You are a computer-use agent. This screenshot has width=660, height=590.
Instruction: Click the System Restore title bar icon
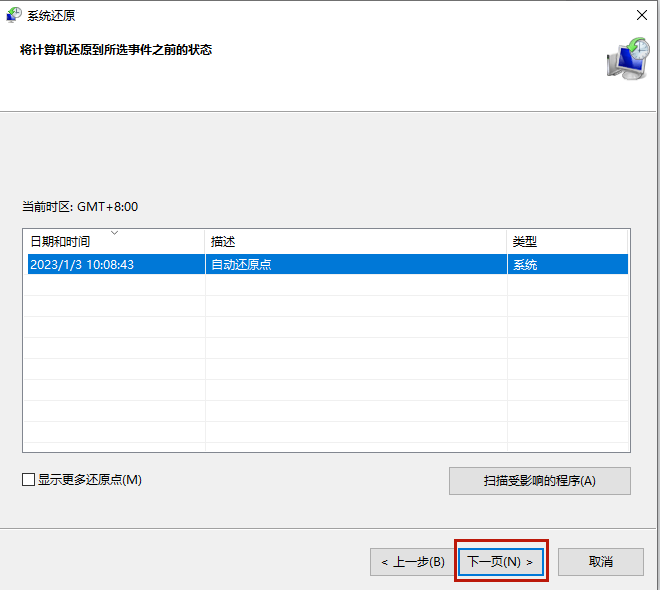(x=13, y=15)
